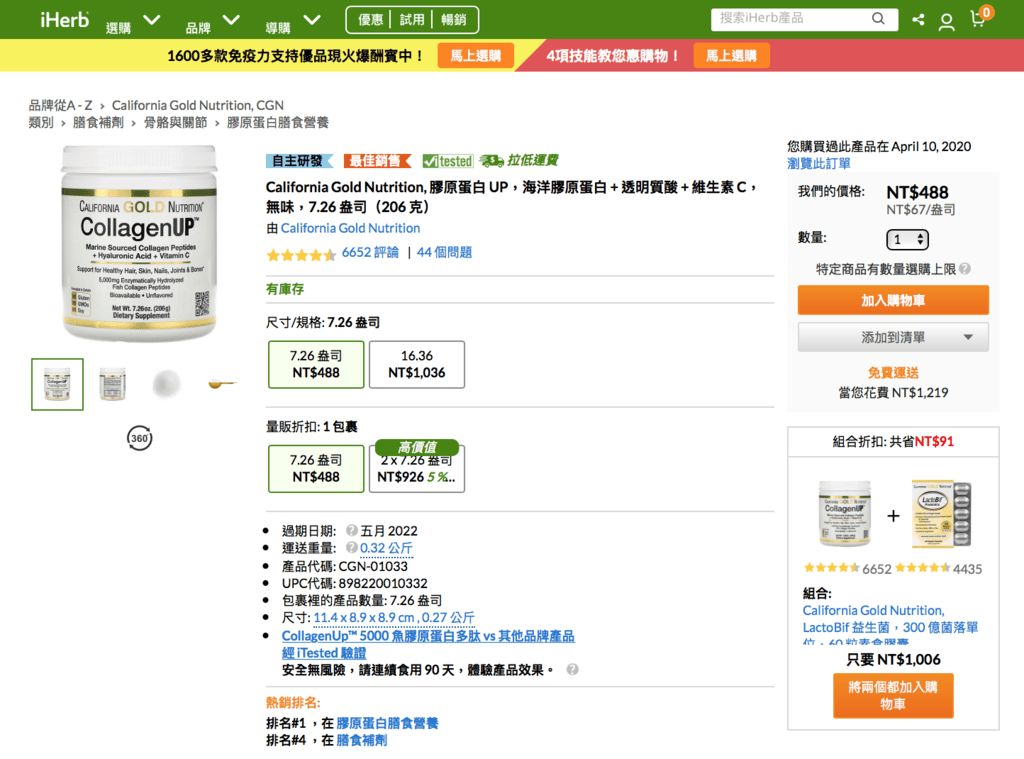Click the main CollagenUP product image
This screenshot has height=759, width=1024.
pyautogui.click(x=139, y=244)
